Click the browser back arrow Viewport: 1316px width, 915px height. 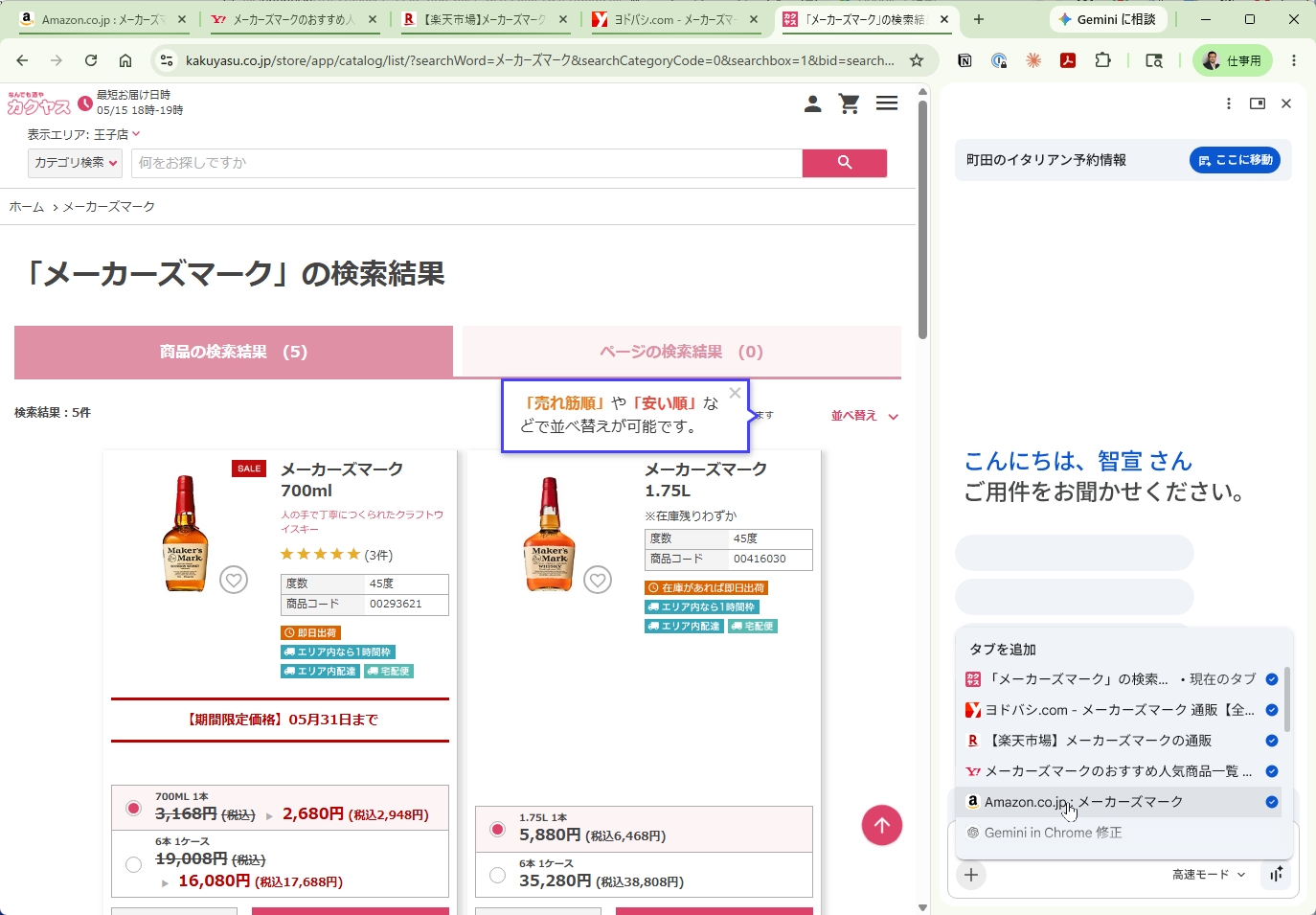coord(22,60)
